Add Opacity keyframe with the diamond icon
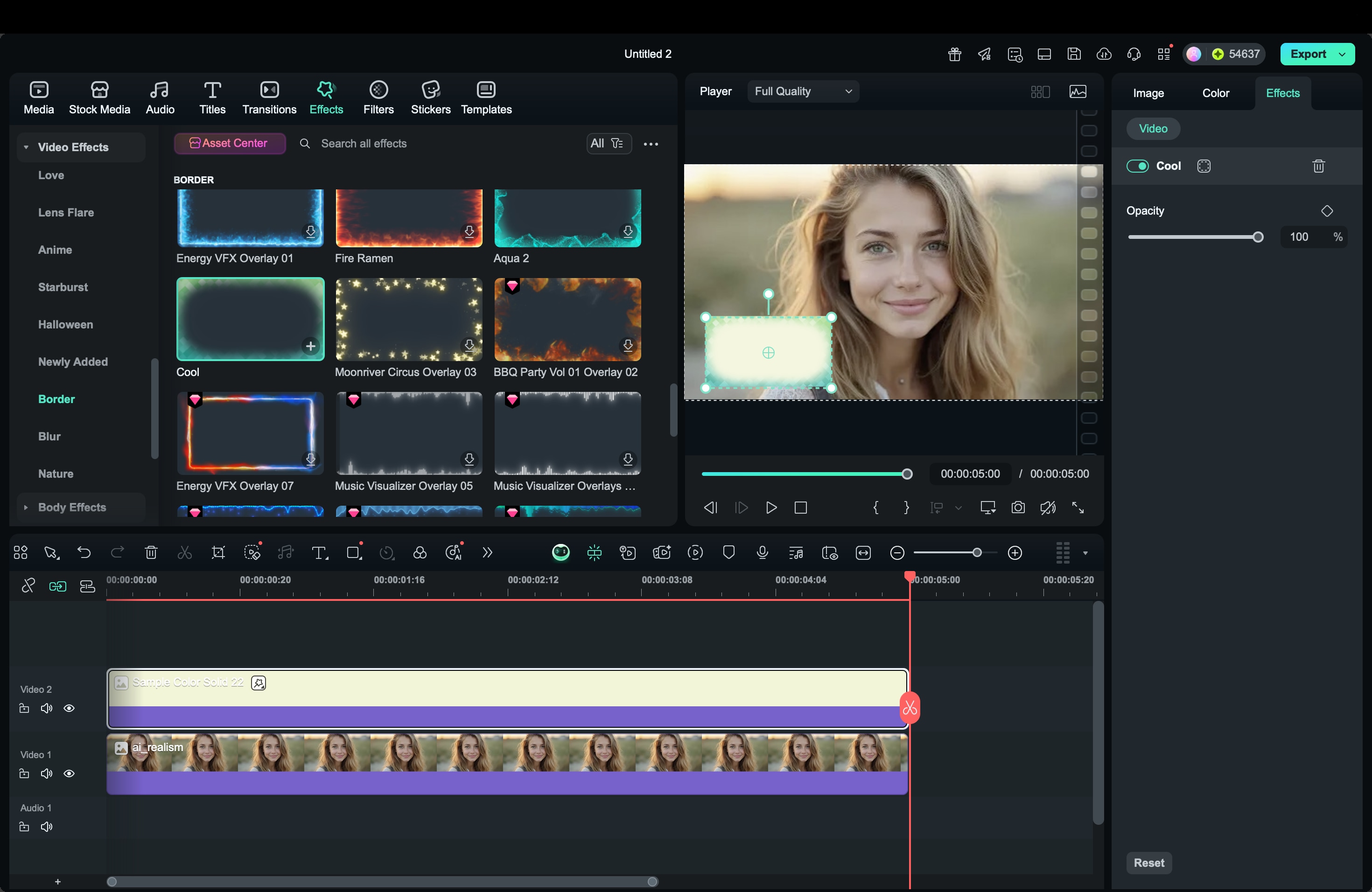Image resolution: width=1372 pixels, height=892 pixels. 1326,211
